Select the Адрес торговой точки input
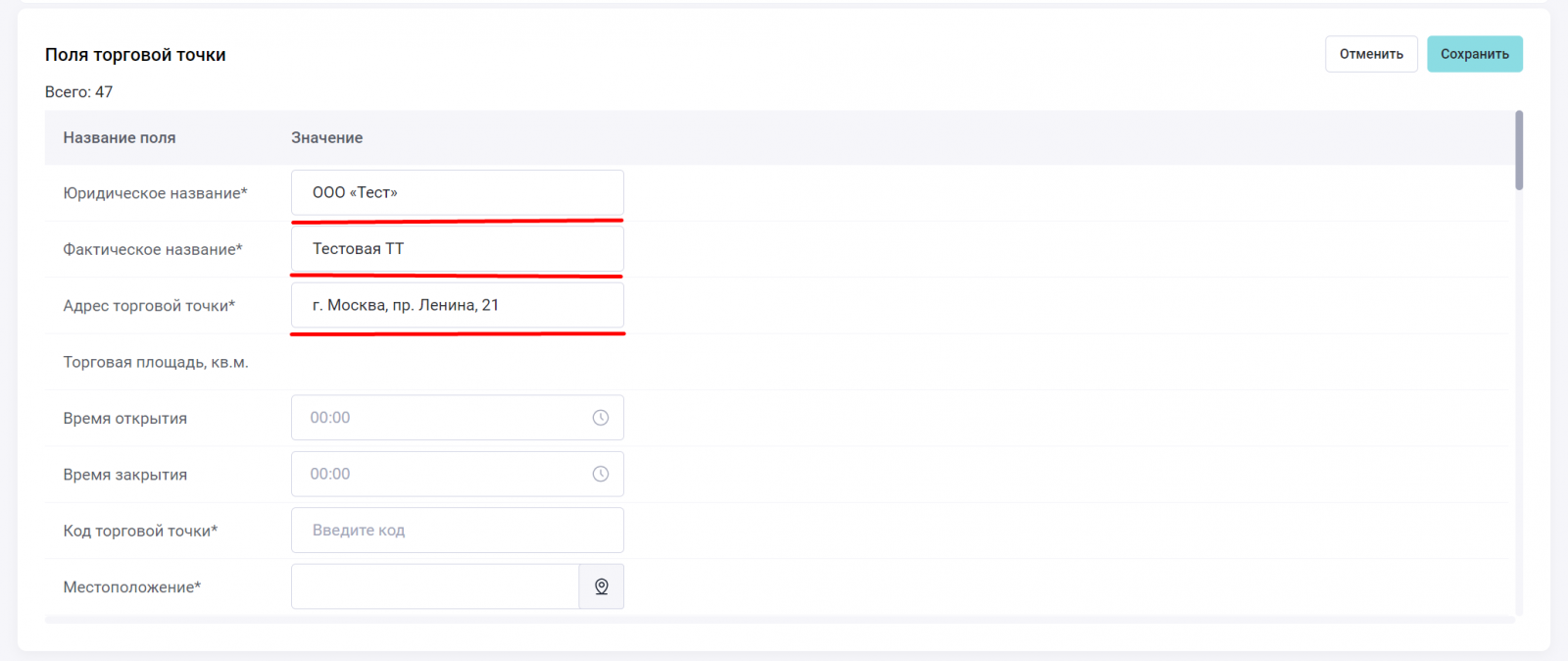 (457, 305)
